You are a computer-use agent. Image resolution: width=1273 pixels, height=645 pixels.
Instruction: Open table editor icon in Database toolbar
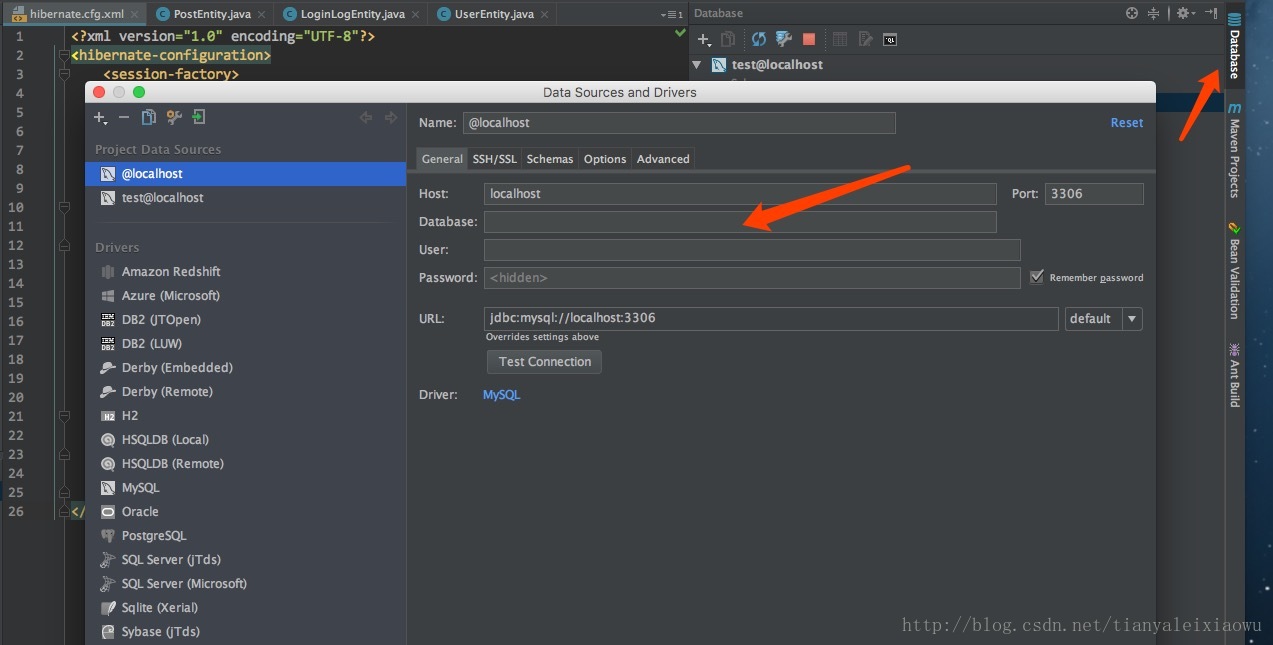pyautogui.click(x=840, y=39)
